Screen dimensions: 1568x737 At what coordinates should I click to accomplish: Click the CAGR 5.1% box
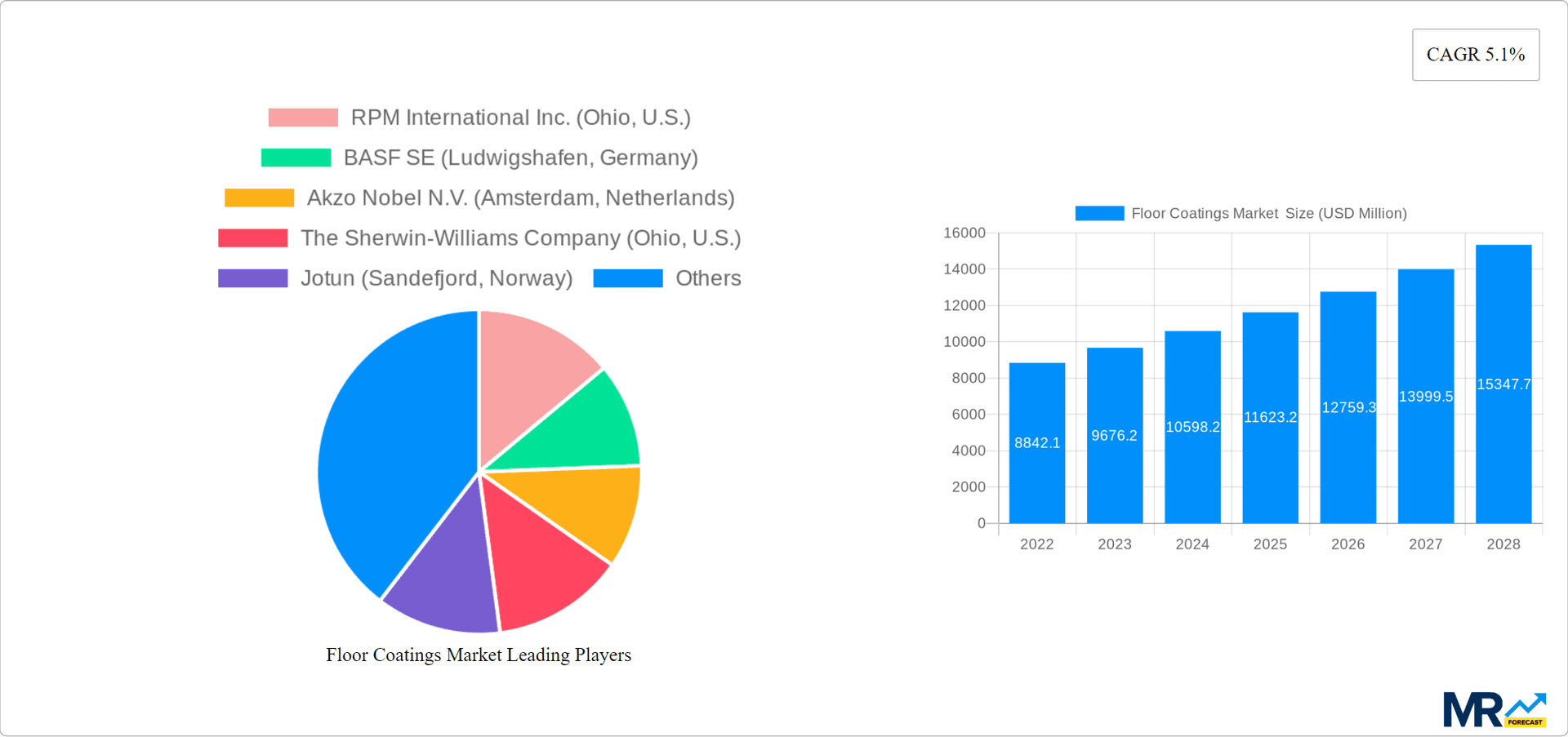pyautogui.click(x=1475, y=54)
